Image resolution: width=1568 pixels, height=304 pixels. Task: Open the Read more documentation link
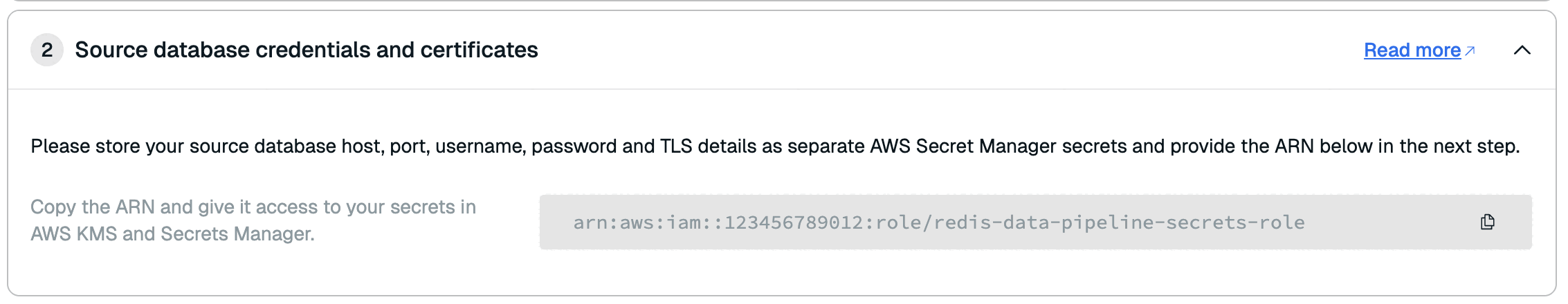tap(1412, 50)
